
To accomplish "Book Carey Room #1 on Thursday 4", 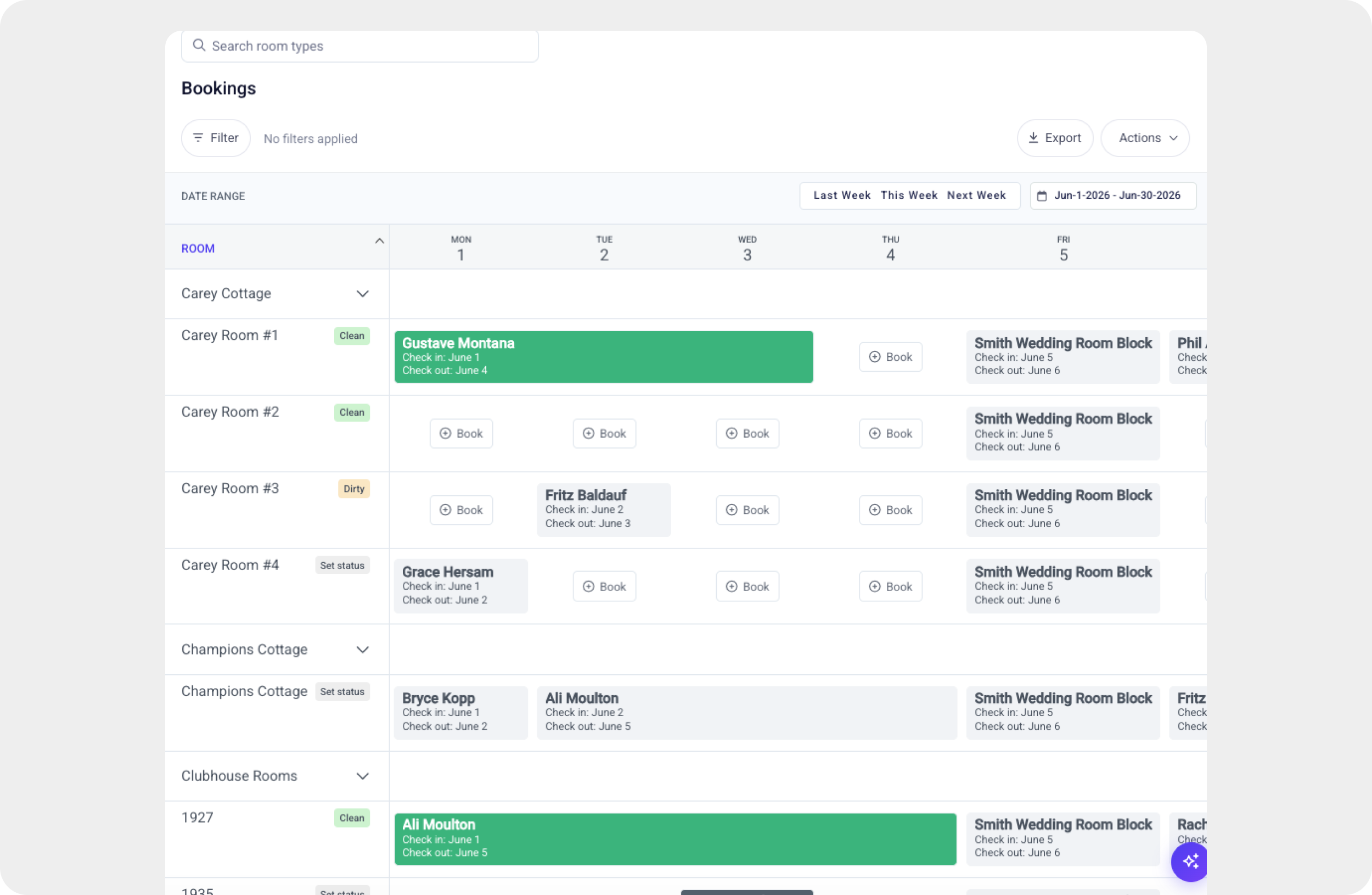I will click(890, 357).
